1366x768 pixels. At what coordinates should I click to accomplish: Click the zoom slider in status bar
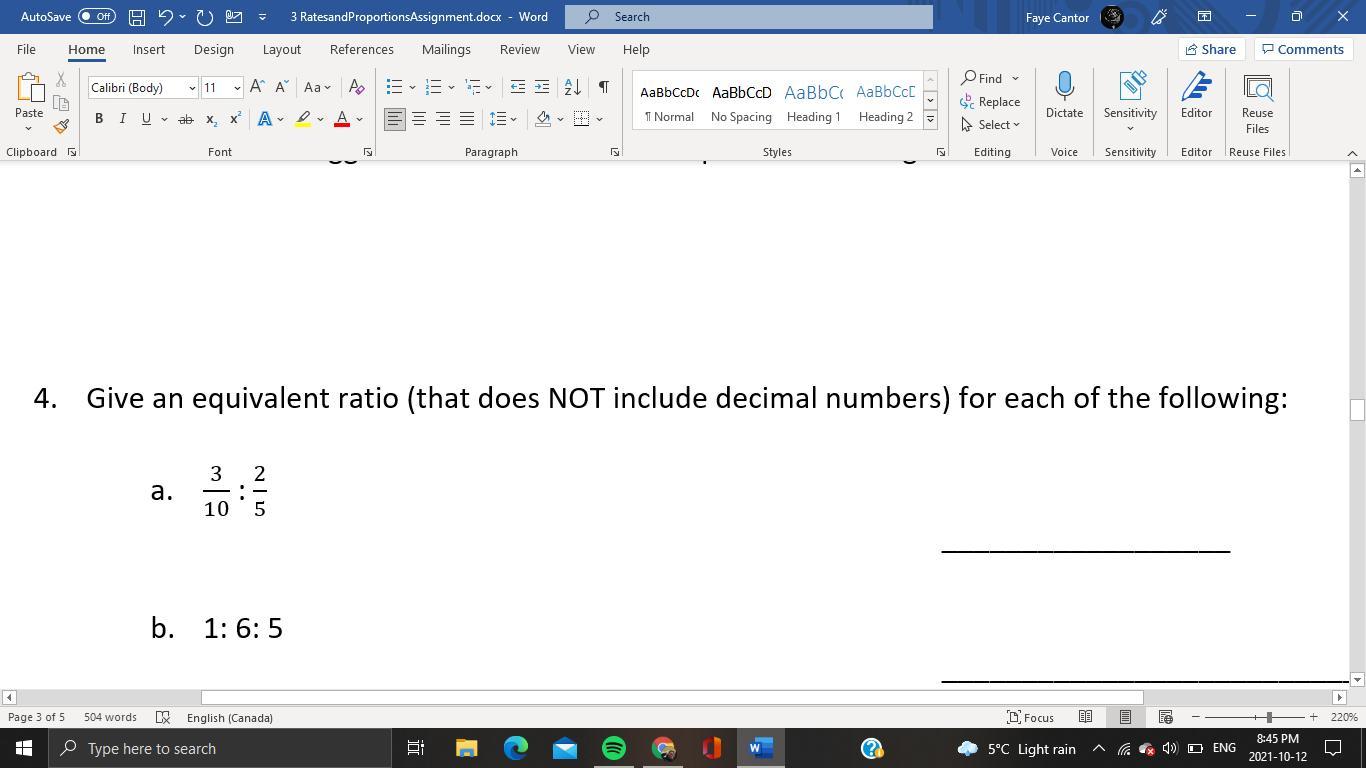[1268, 717]
